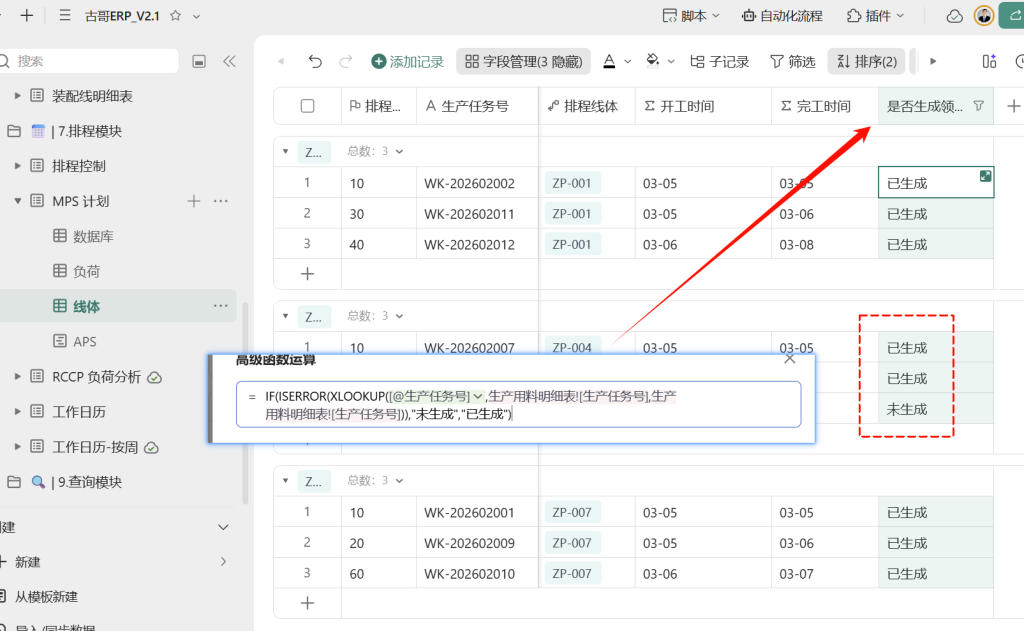
Task: Click the layout add-panel icon in toolbar
Action: tap(989, 61)
